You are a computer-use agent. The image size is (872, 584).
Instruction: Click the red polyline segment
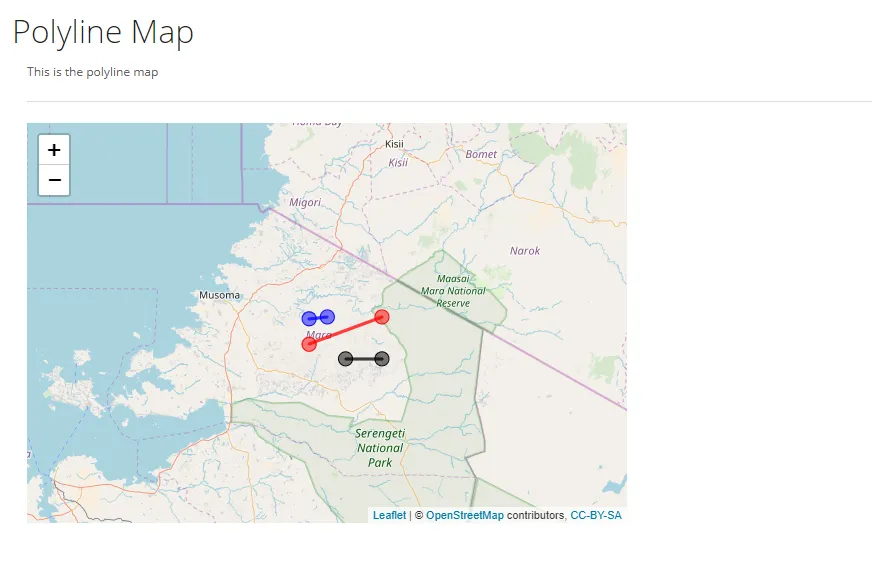[x=345, y=331]
